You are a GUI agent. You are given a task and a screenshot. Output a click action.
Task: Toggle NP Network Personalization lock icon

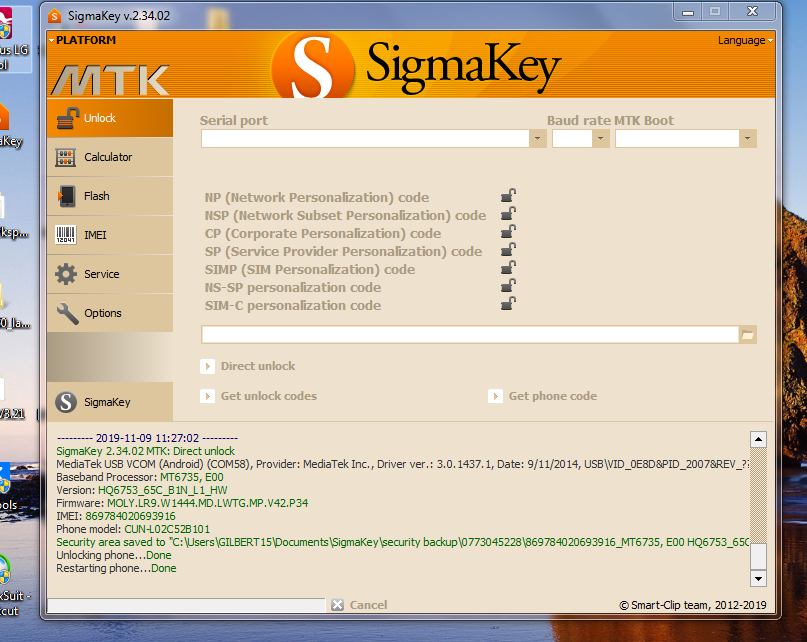(508, 196)
